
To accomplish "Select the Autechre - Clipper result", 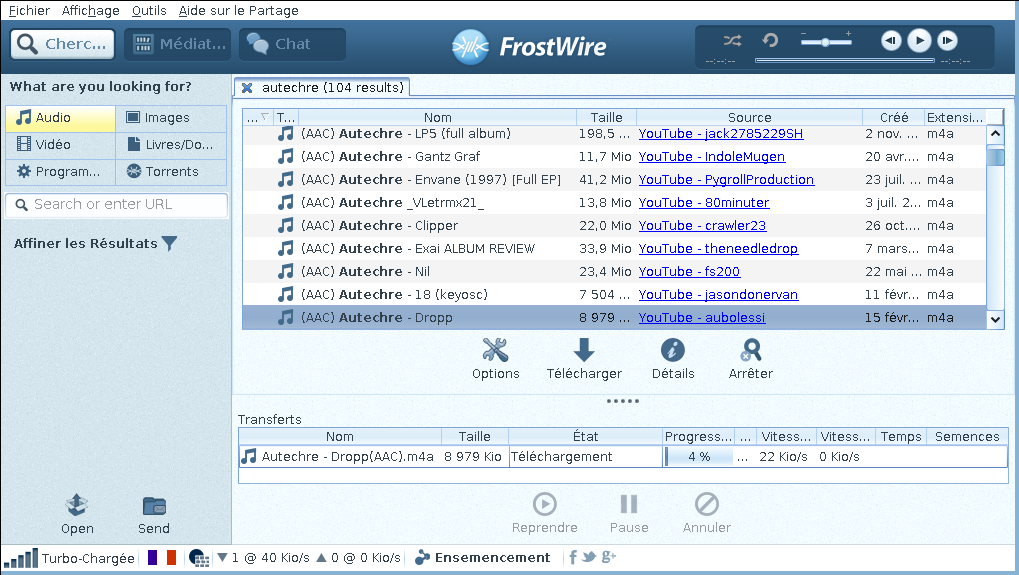I will (x=614, y=226).
